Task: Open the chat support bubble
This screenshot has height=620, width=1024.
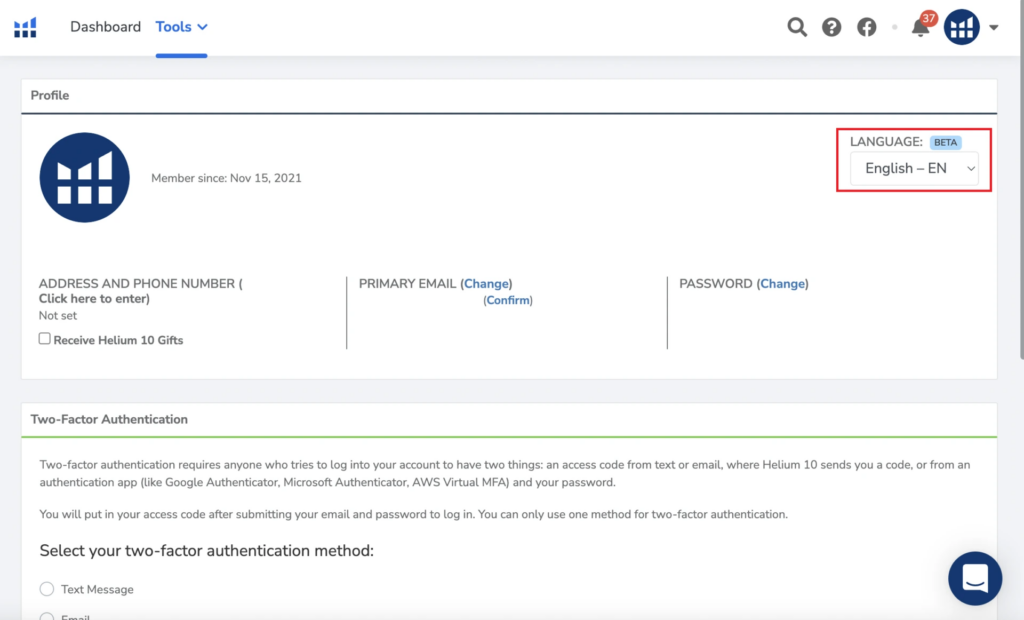Action: click(x=974, y=578)
